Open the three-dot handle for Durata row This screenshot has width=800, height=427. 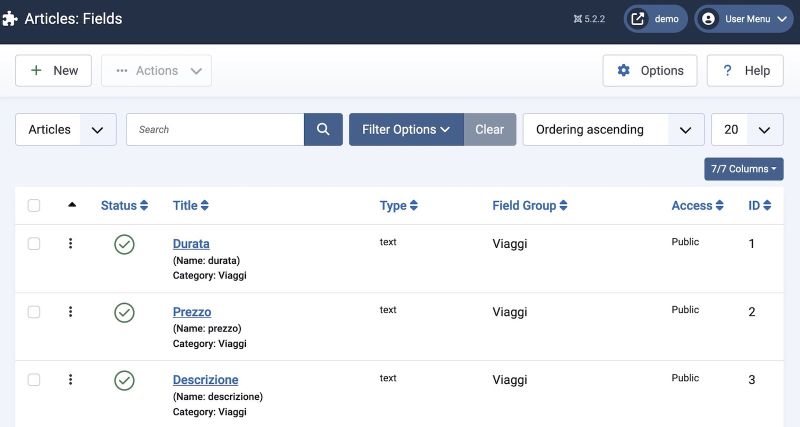70,244
